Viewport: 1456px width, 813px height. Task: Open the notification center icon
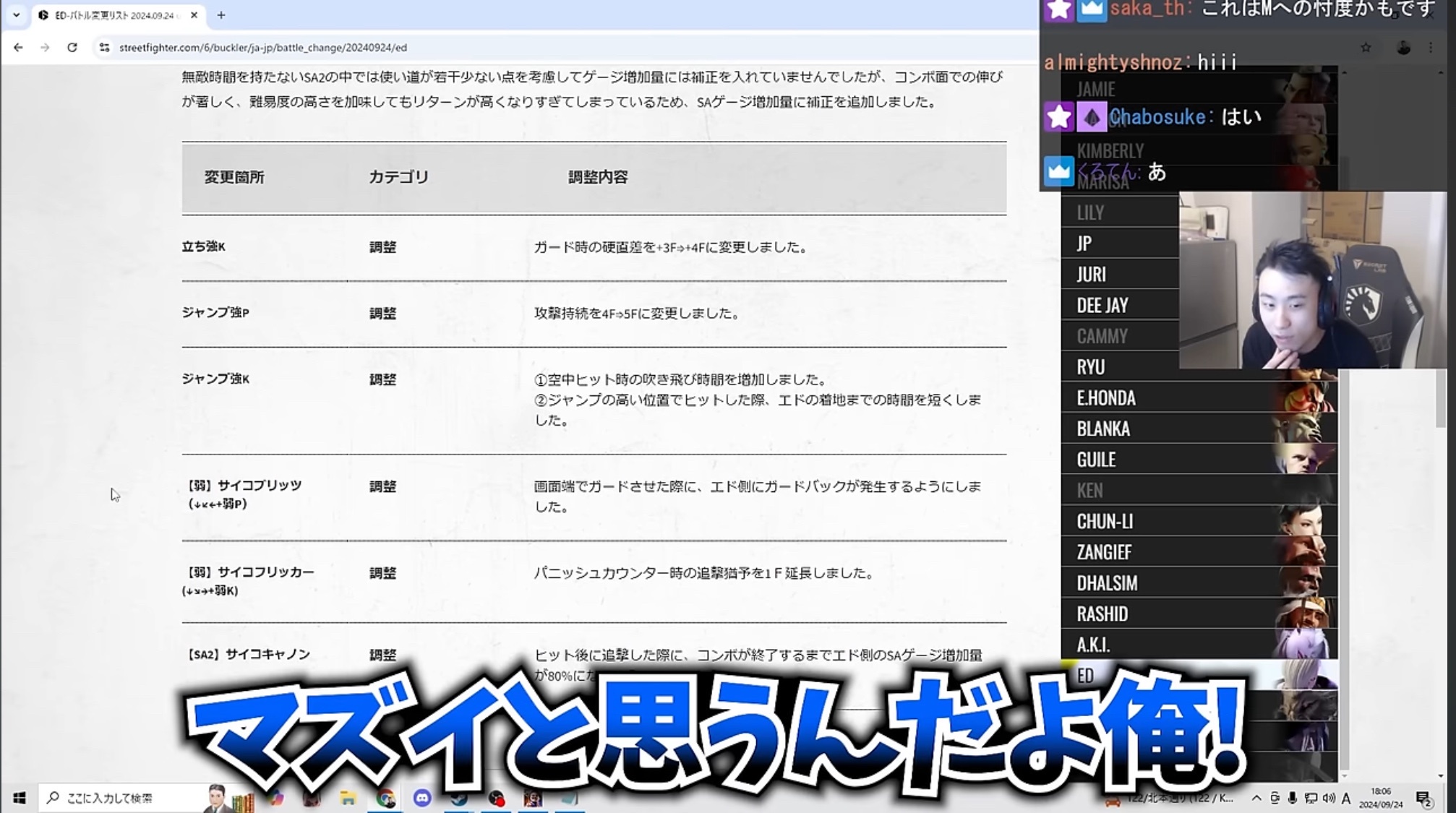[1423, 798]
